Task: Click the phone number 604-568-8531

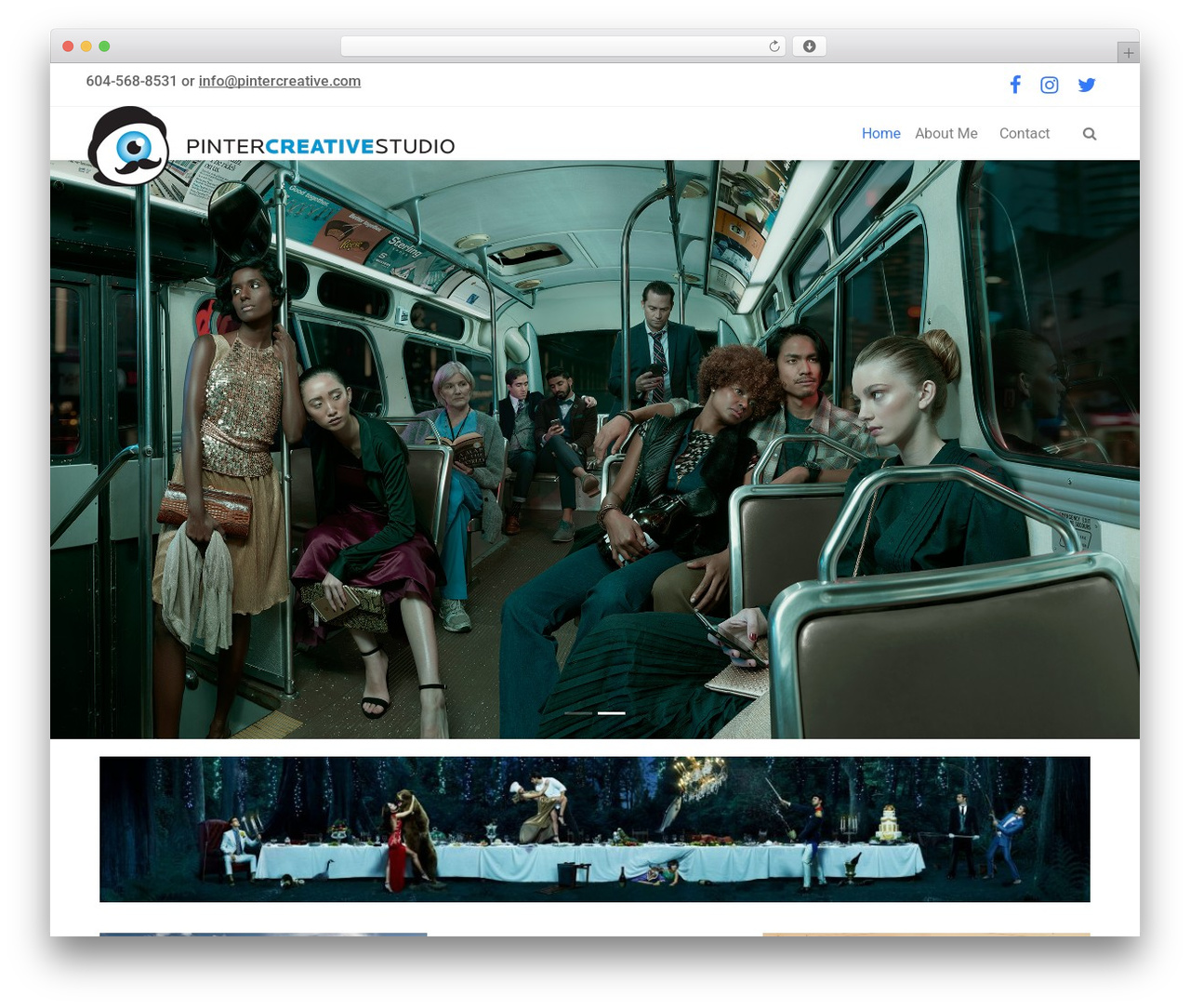Action: [x=131, y=81]
